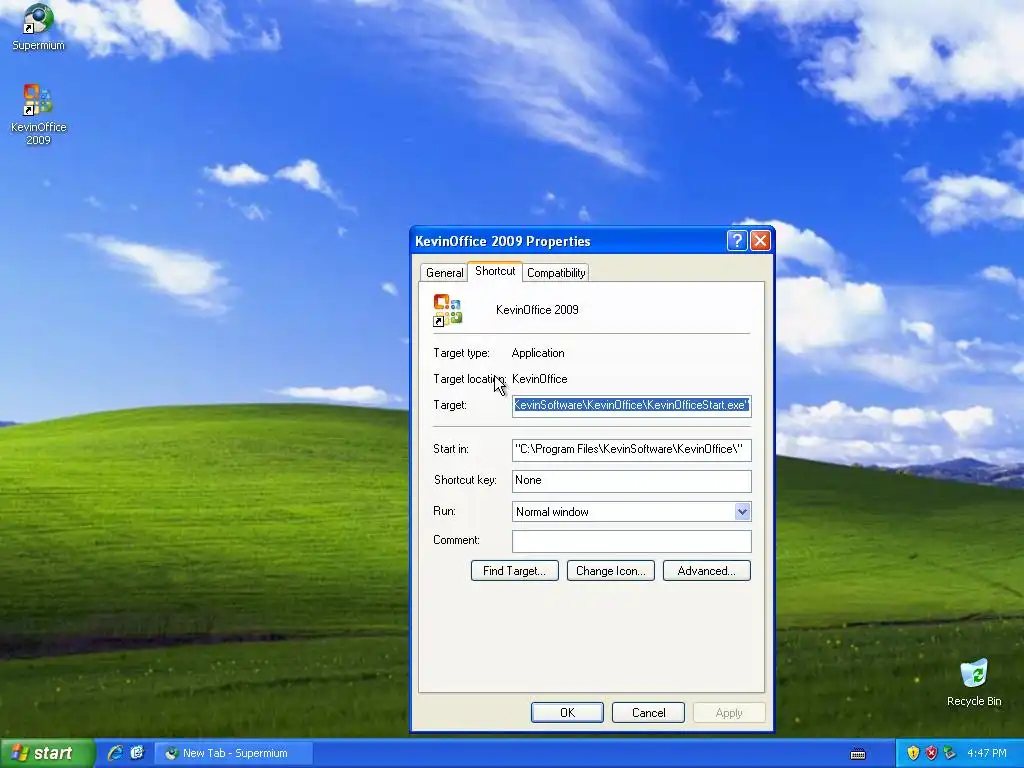Screen dimensions: 1024x768
Task: Click the Target location value KevinOffice
Action: (x=539, y=379)
